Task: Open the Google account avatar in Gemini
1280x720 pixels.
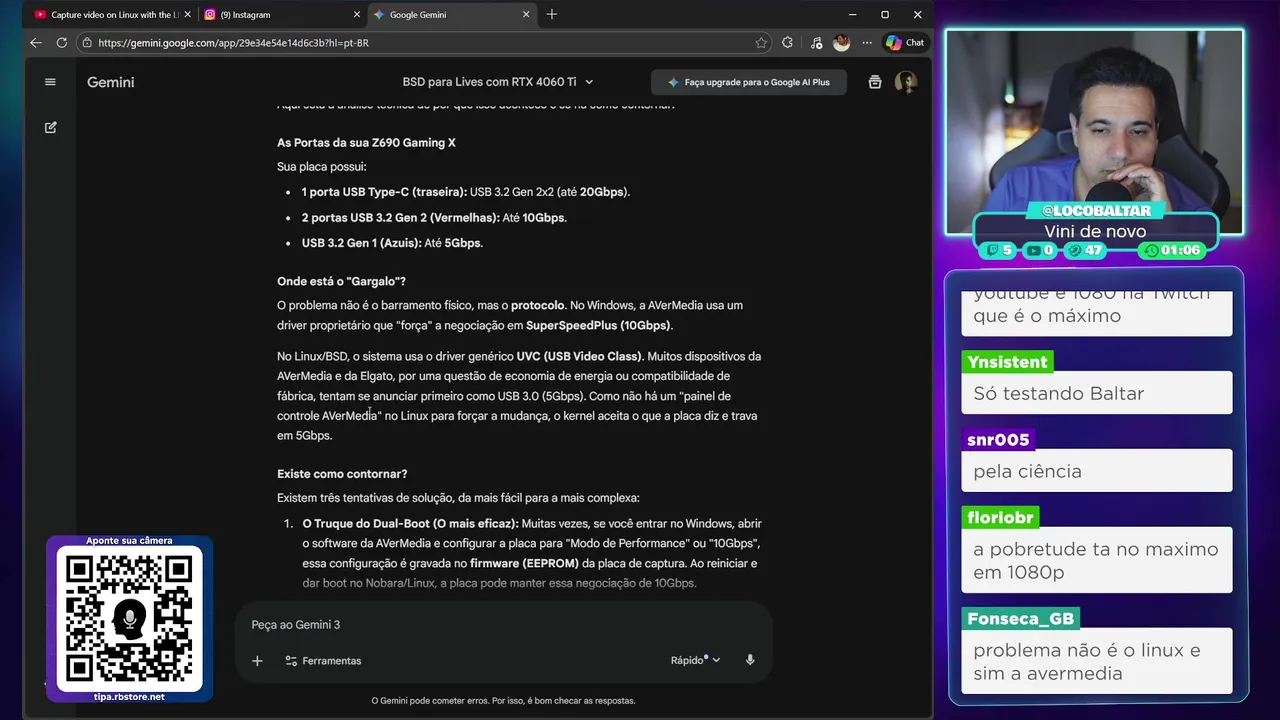Action: 906,82
